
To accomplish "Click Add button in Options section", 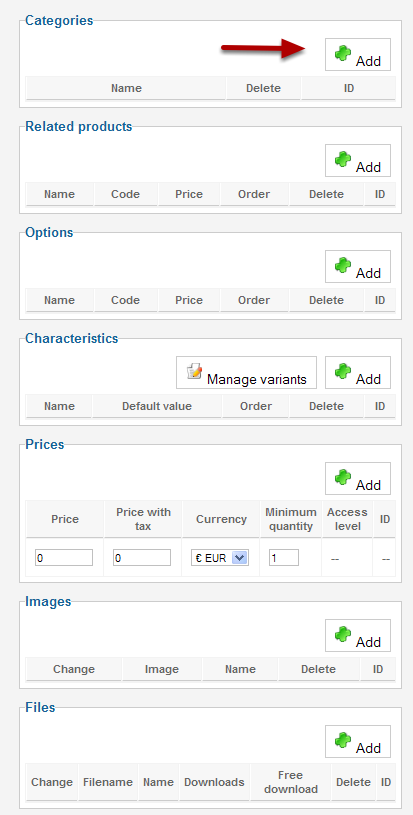I will click(358, 267).
